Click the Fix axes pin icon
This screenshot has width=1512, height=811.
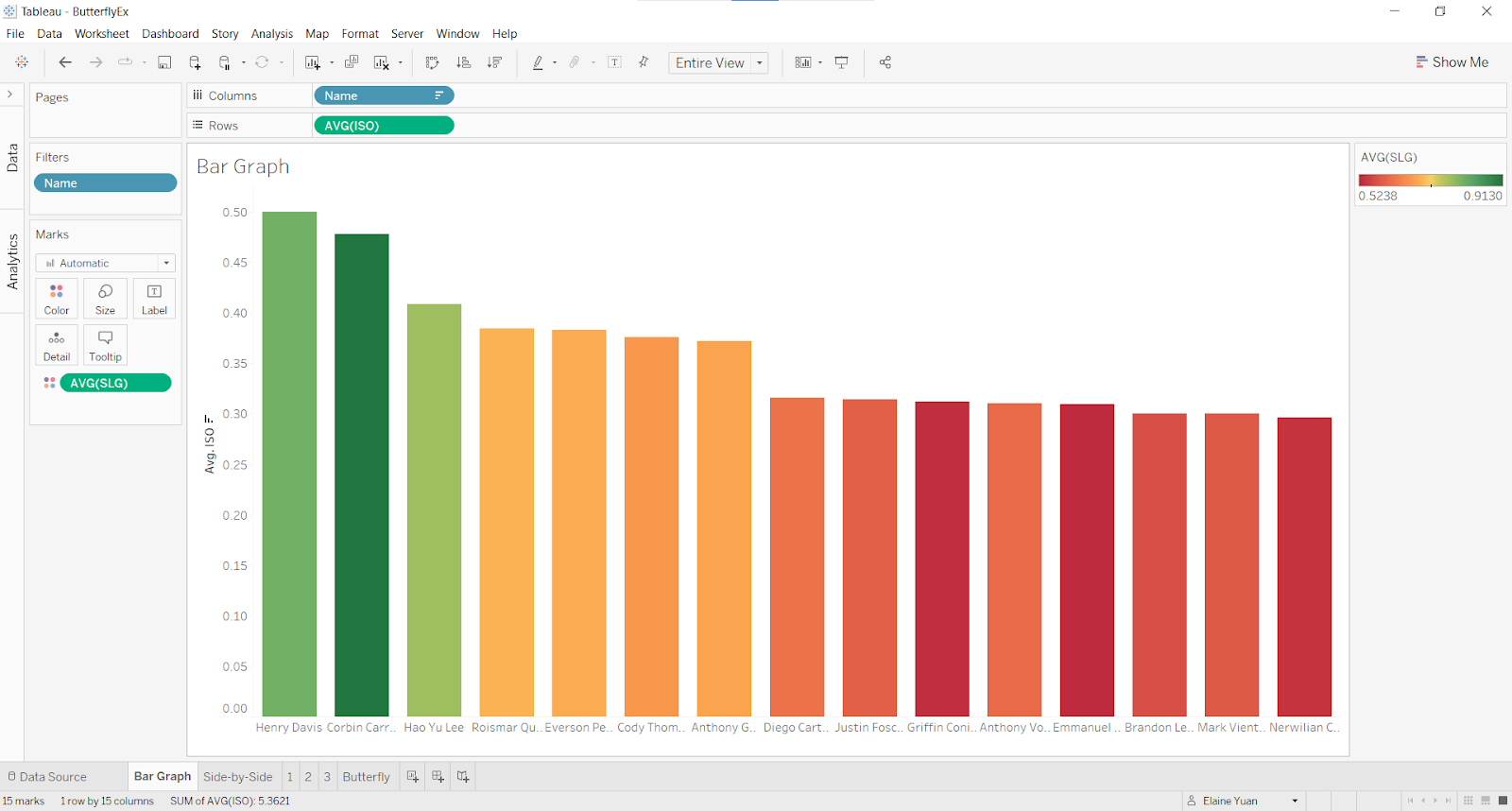pyautogui.click(x=644, y=62)
